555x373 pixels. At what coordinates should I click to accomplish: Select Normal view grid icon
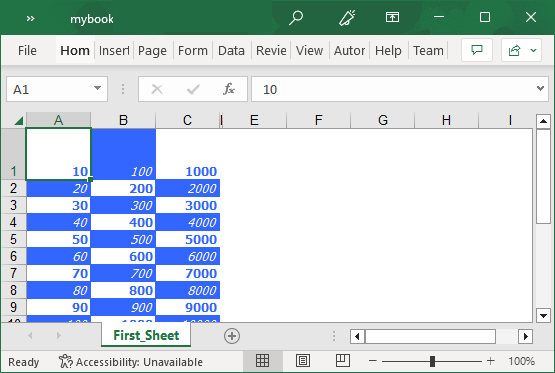tap(262, 361)
